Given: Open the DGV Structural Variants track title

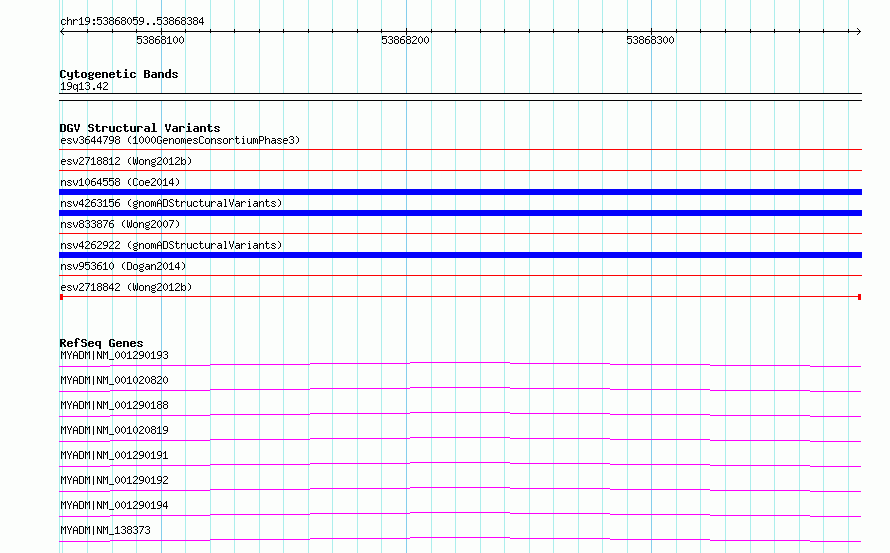Looking at the screenshot, I should point(140,128).
